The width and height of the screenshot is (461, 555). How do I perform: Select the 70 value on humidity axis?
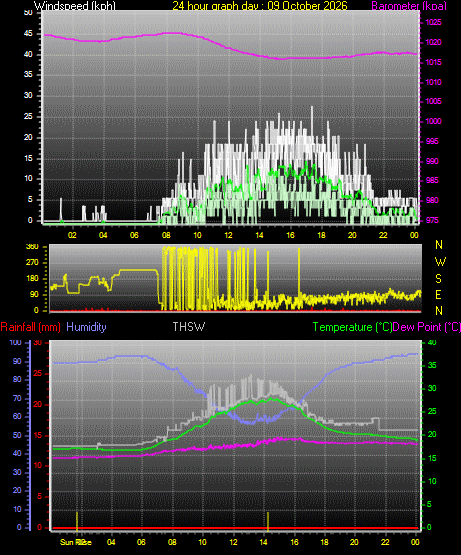(x=17, y=399)
